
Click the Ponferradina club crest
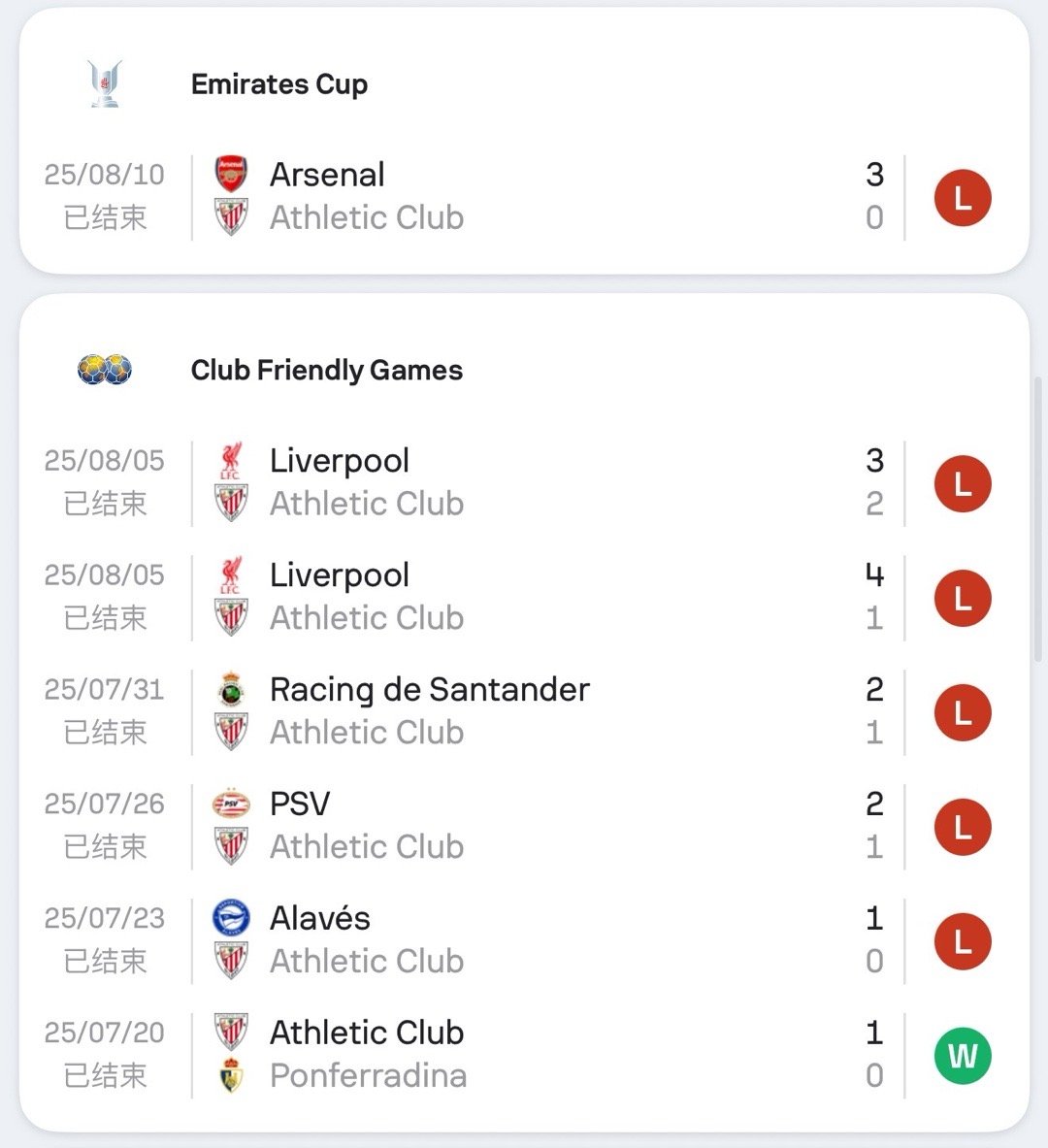(231, 1075)
